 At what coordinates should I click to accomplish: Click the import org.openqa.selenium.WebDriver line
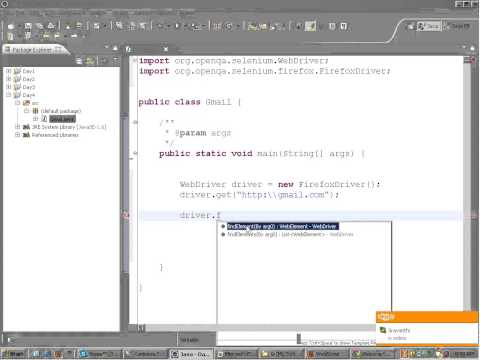pyautogui.click(x=234, y=61)
